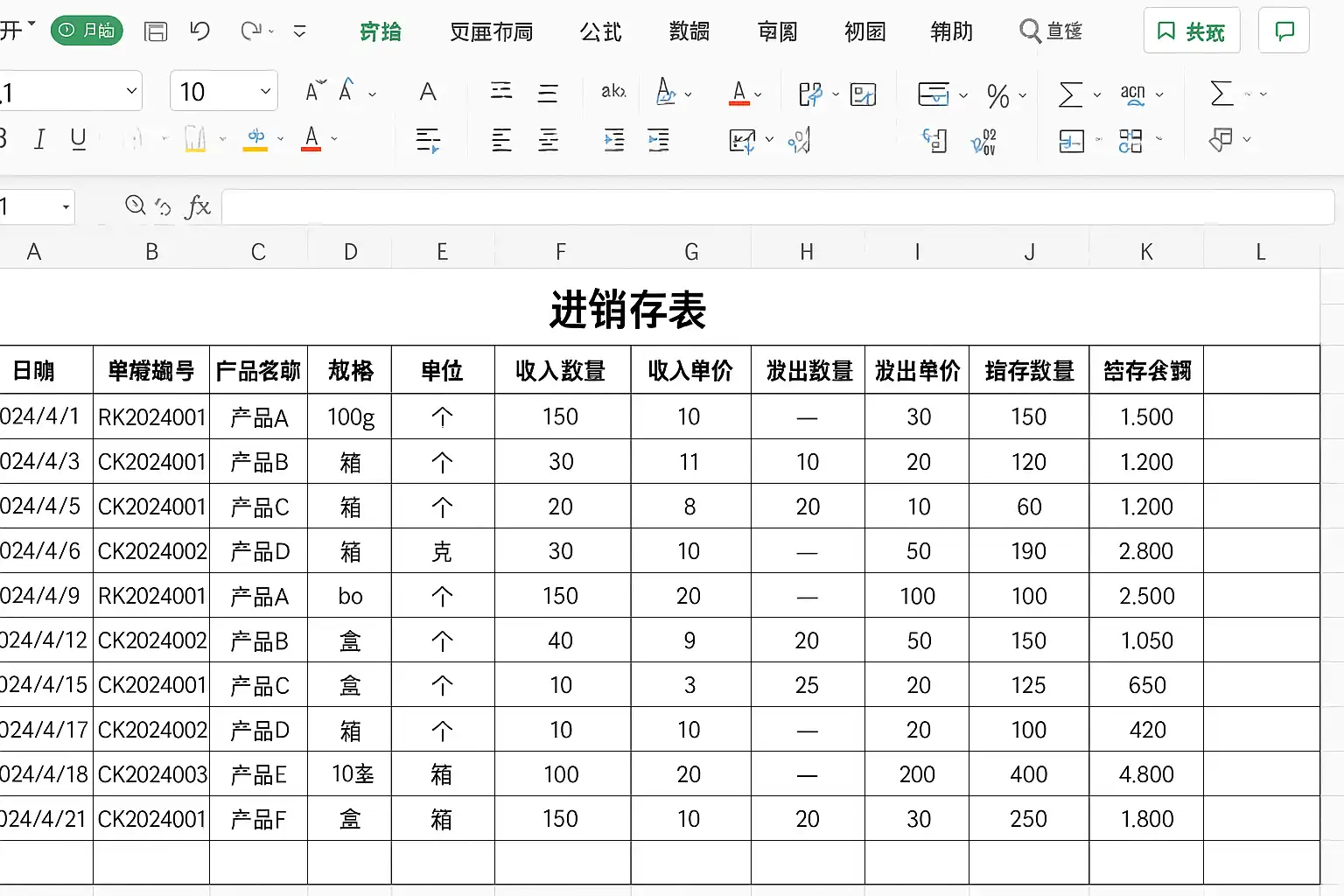
Task: Apply underline formatting
Action: point(79,139)
